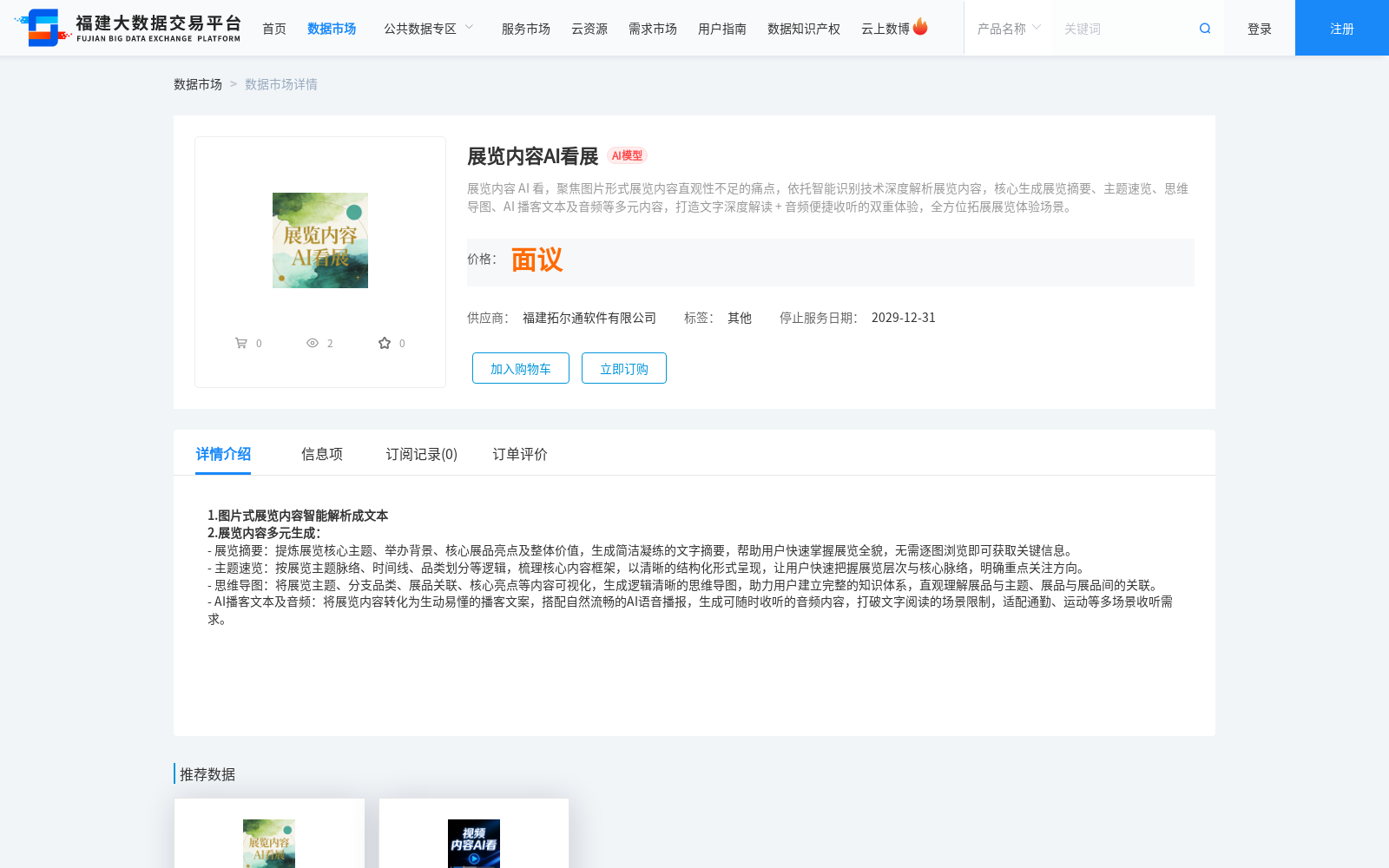This screenshot has width=1389, height=868.
Task: Click the tag value 其他
Action: [x=740, y=318]
